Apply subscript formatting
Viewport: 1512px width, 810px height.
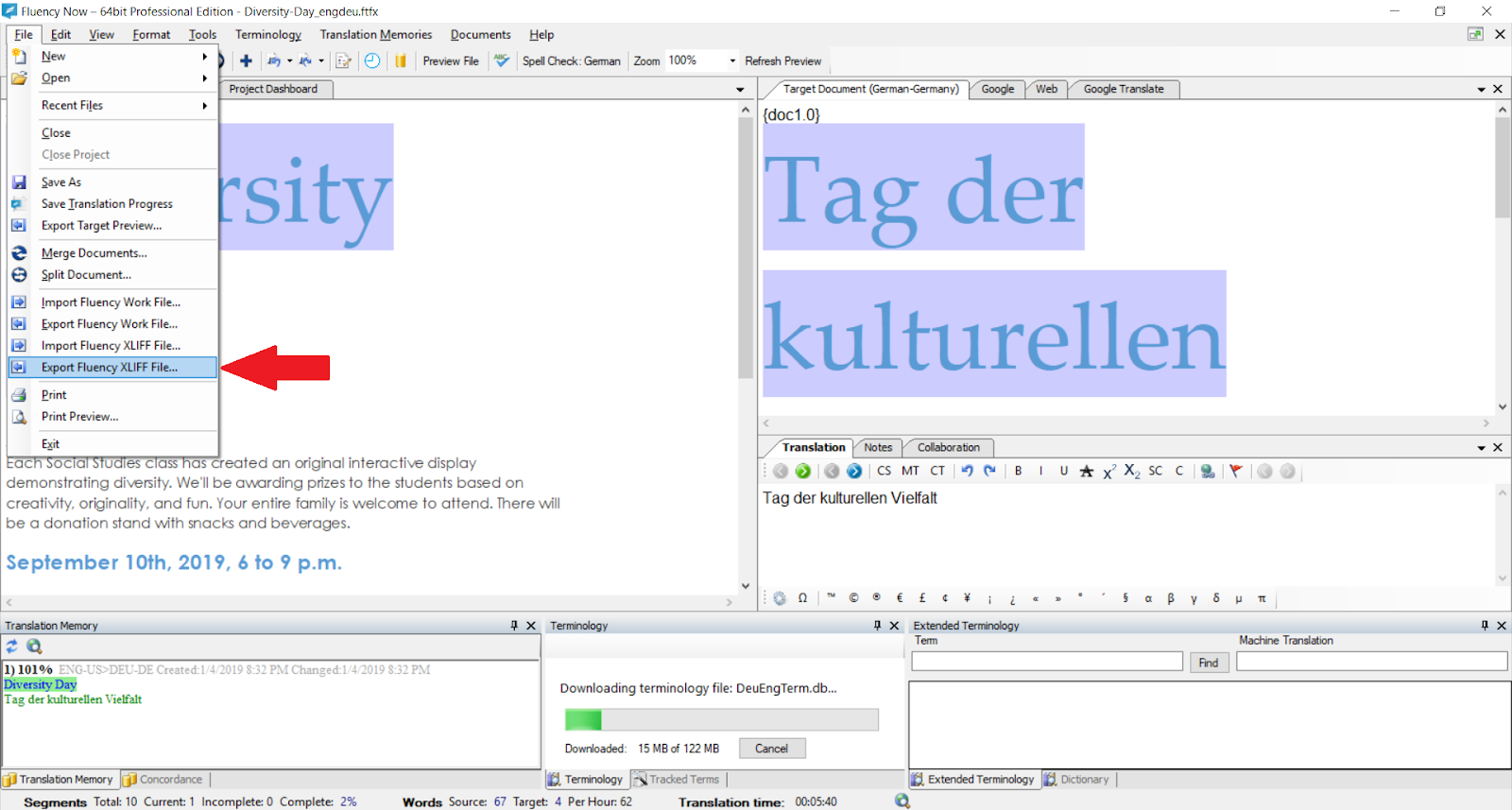[x=1132, y=471]
